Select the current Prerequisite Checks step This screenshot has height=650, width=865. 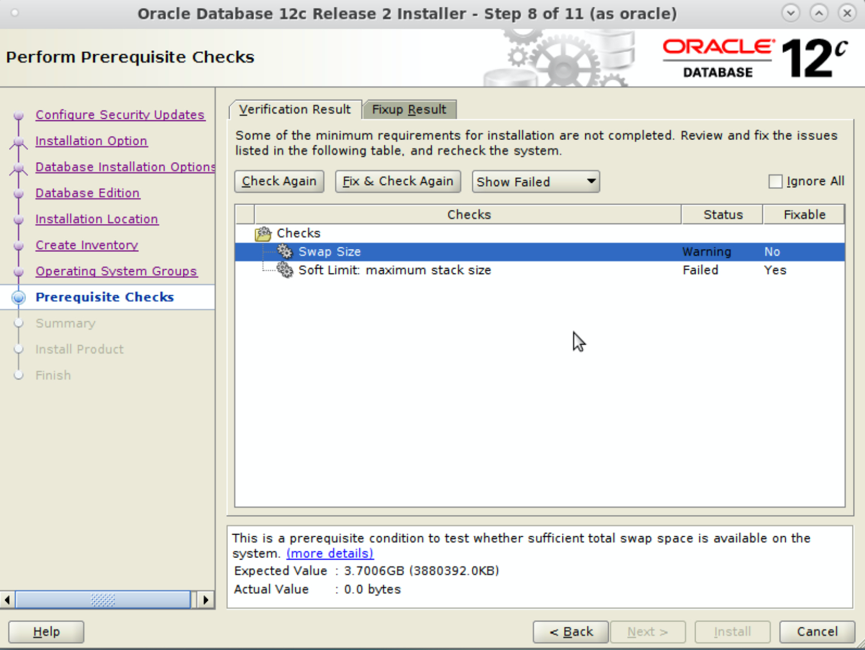[104, 297]
